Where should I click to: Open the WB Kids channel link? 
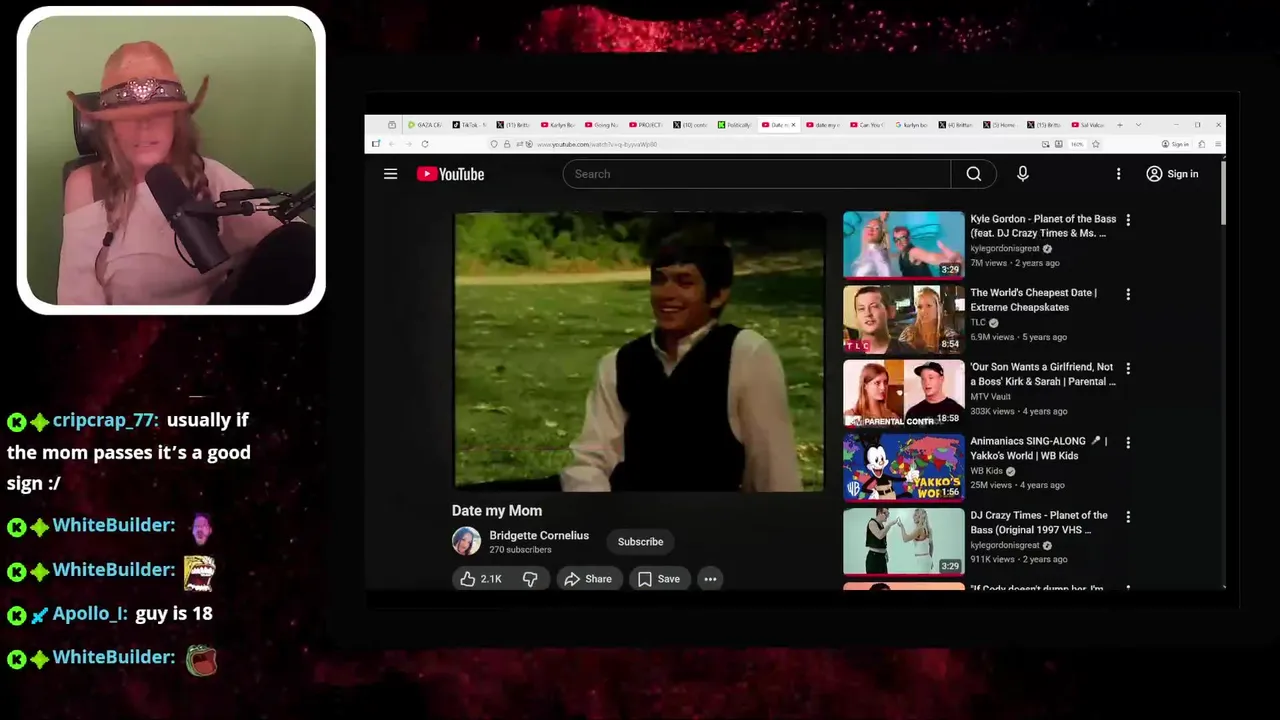[987, 471]
